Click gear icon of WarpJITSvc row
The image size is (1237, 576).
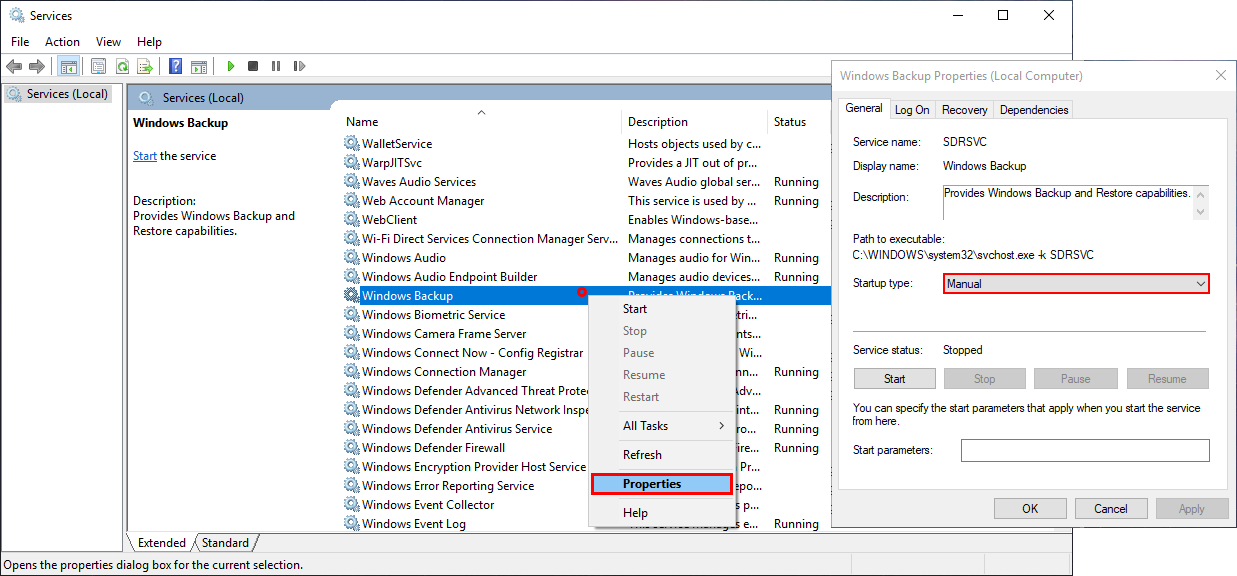[351, 163]
